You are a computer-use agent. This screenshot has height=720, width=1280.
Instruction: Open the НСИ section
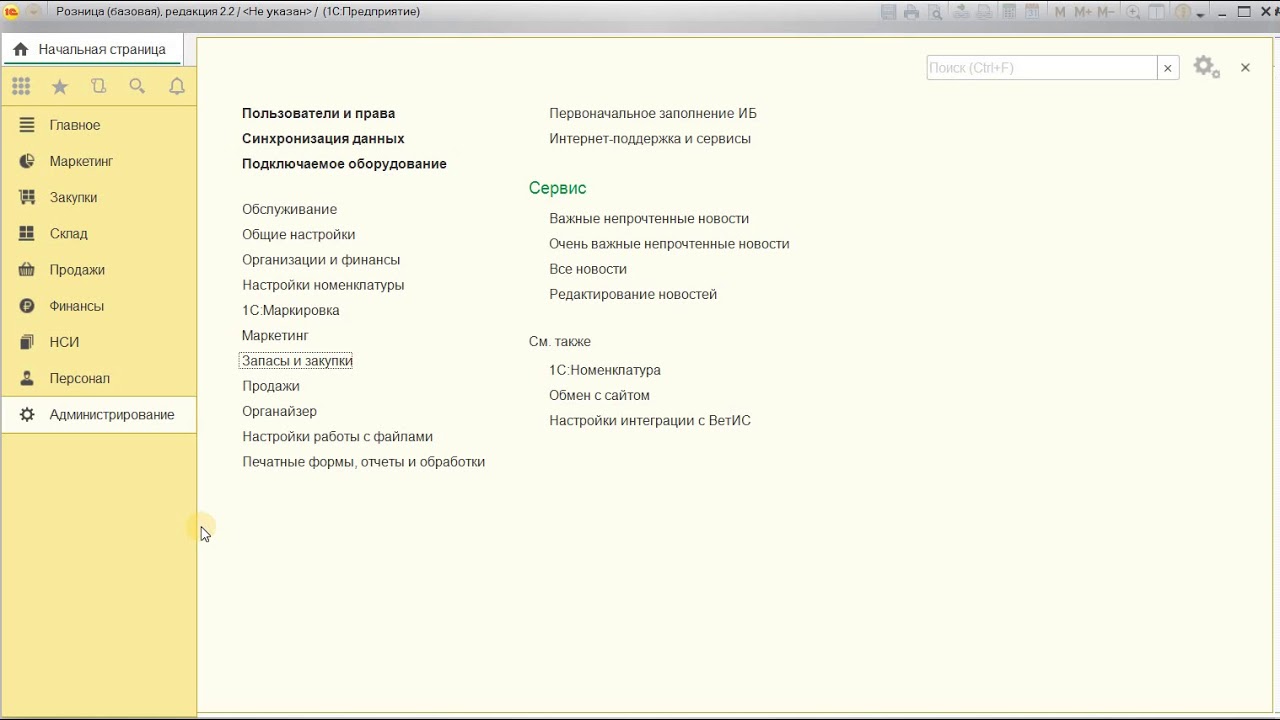point(99,342)
